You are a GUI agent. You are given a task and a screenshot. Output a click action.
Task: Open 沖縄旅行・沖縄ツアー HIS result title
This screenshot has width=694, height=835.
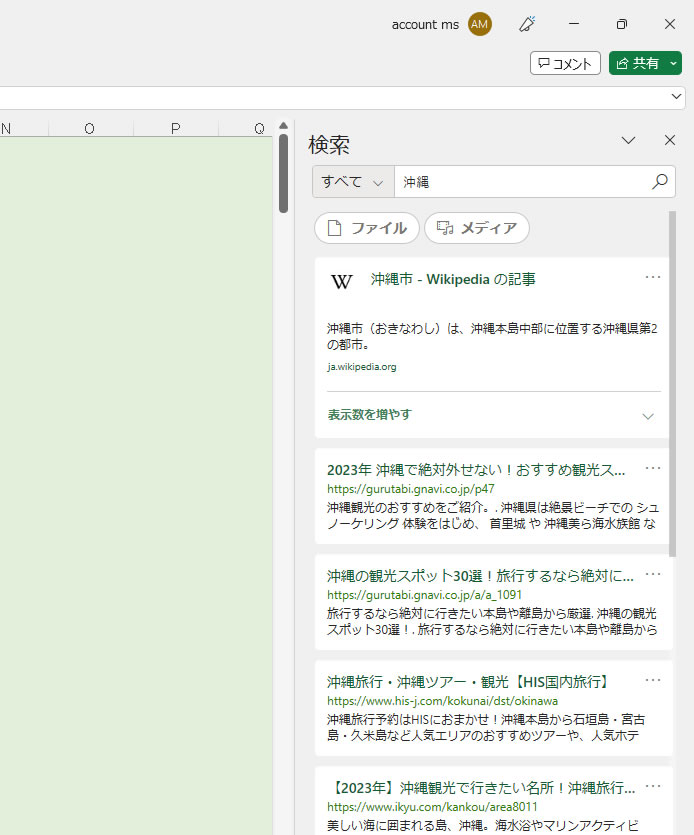(469, 682)
